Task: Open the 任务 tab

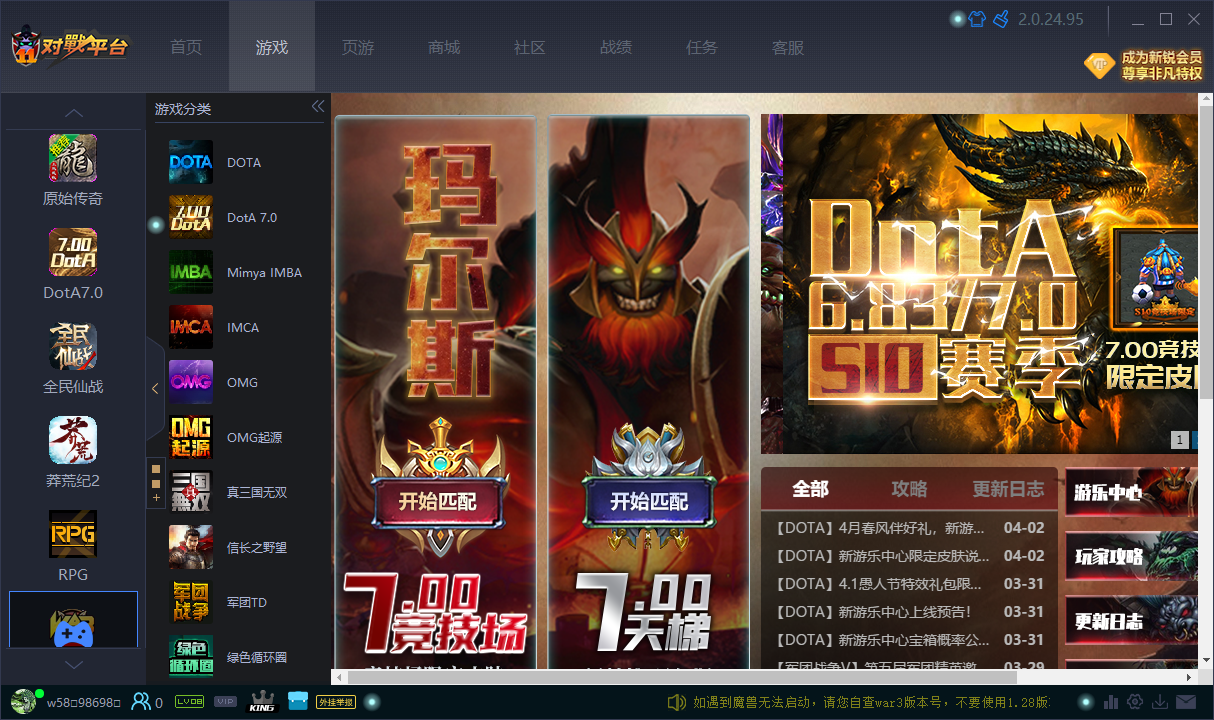Action: pyautogui.click(x=702, y=47)
